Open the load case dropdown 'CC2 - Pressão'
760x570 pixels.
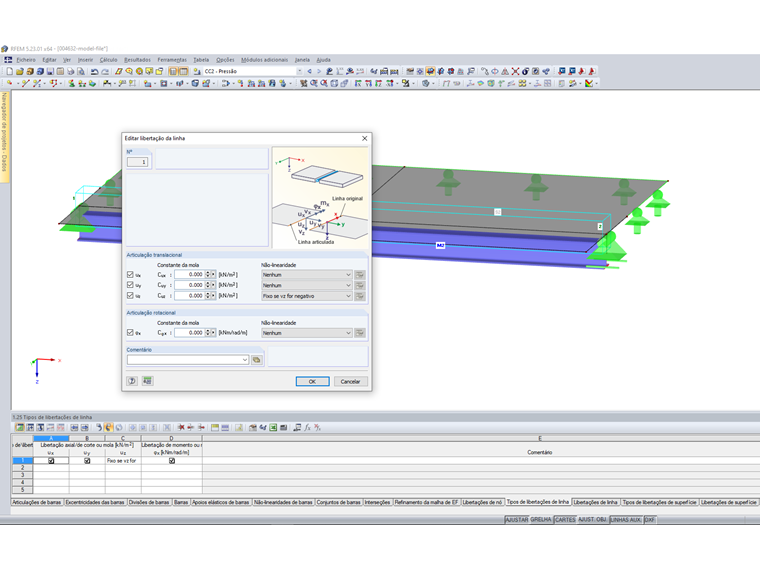click(299, 71)
